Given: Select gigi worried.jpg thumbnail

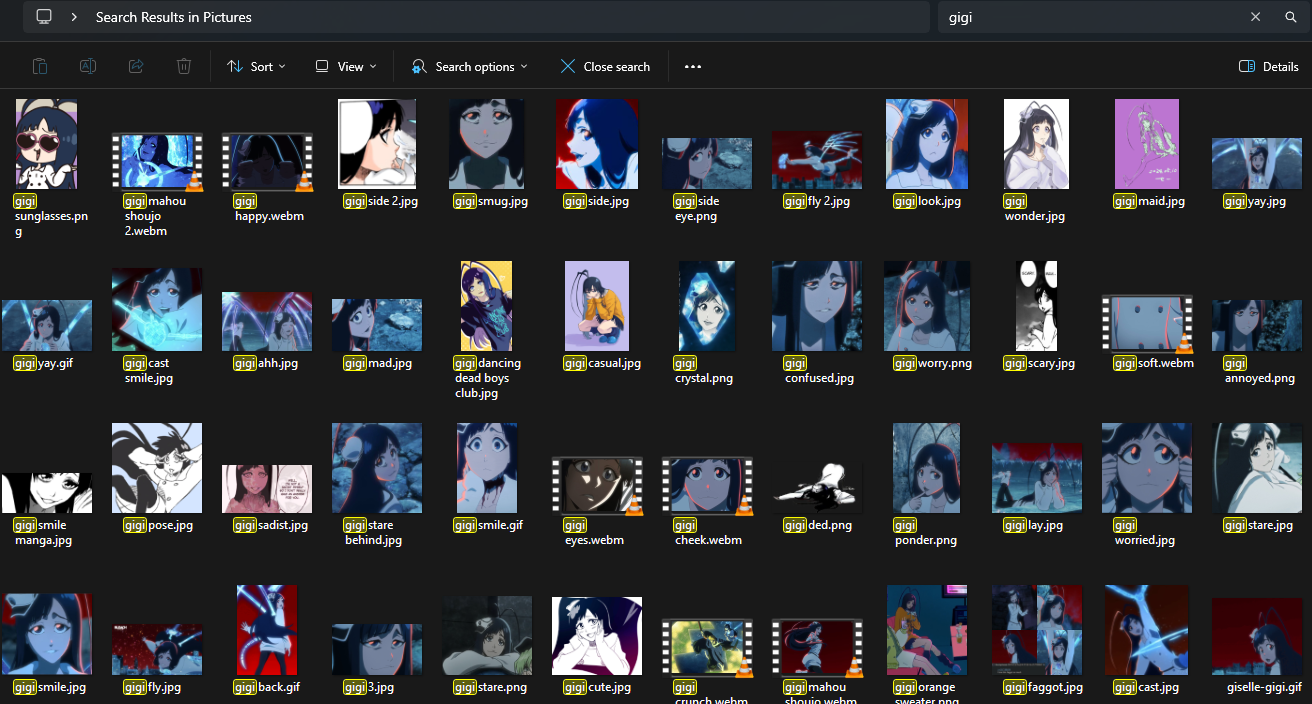Looking at the screenshot, I should pos(1147,468).
